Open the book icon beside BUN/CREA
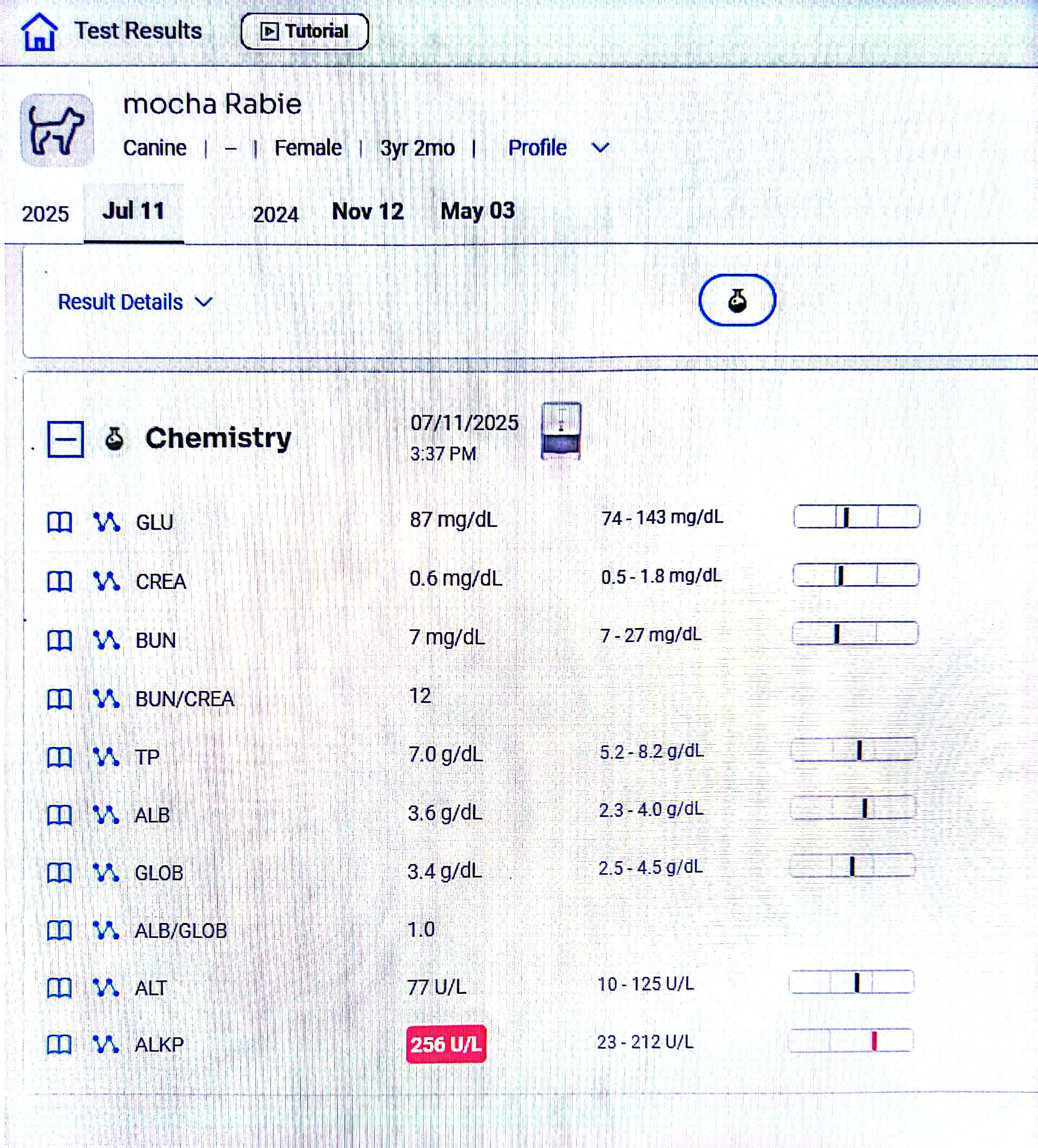Viewport: 1038px width, 1148px height. coord(59,699)
